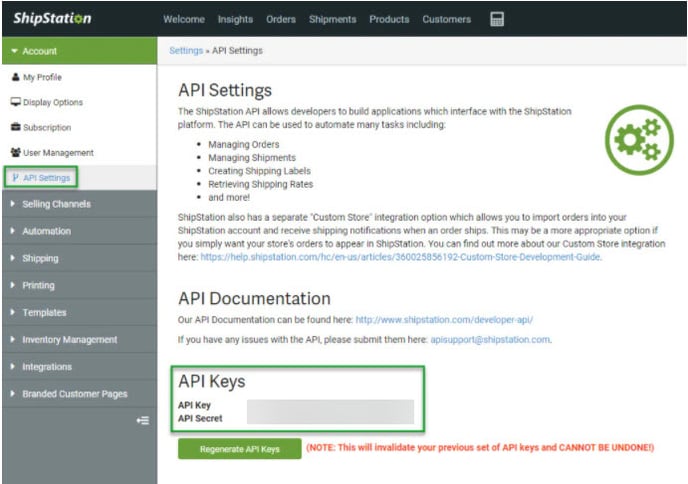Open the Customers tab
The height and width of the screenshot is (484, 688).
coord(447,19)
